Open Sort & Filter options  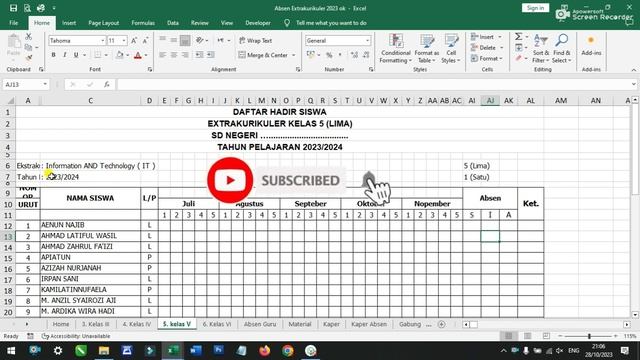(541, 49)
